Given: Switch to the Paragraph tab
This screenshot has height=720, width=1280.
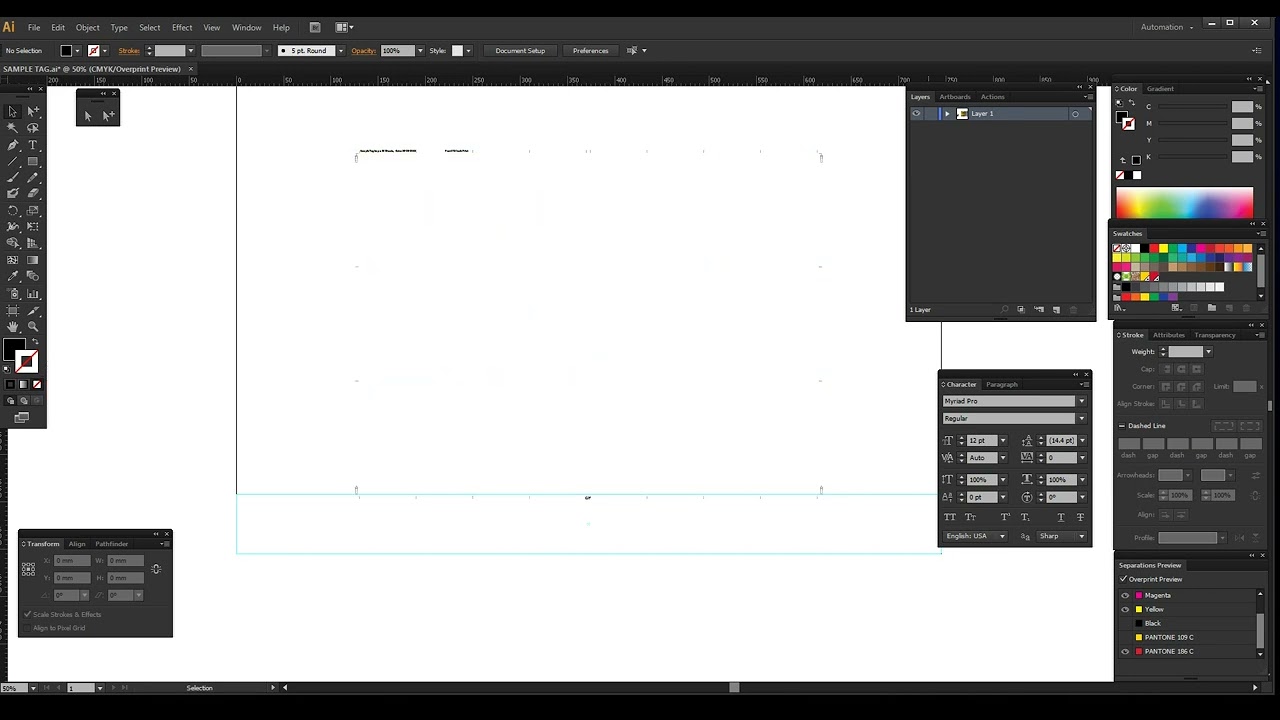Looking at the screenshot, I should click(x=1001, y=384).
